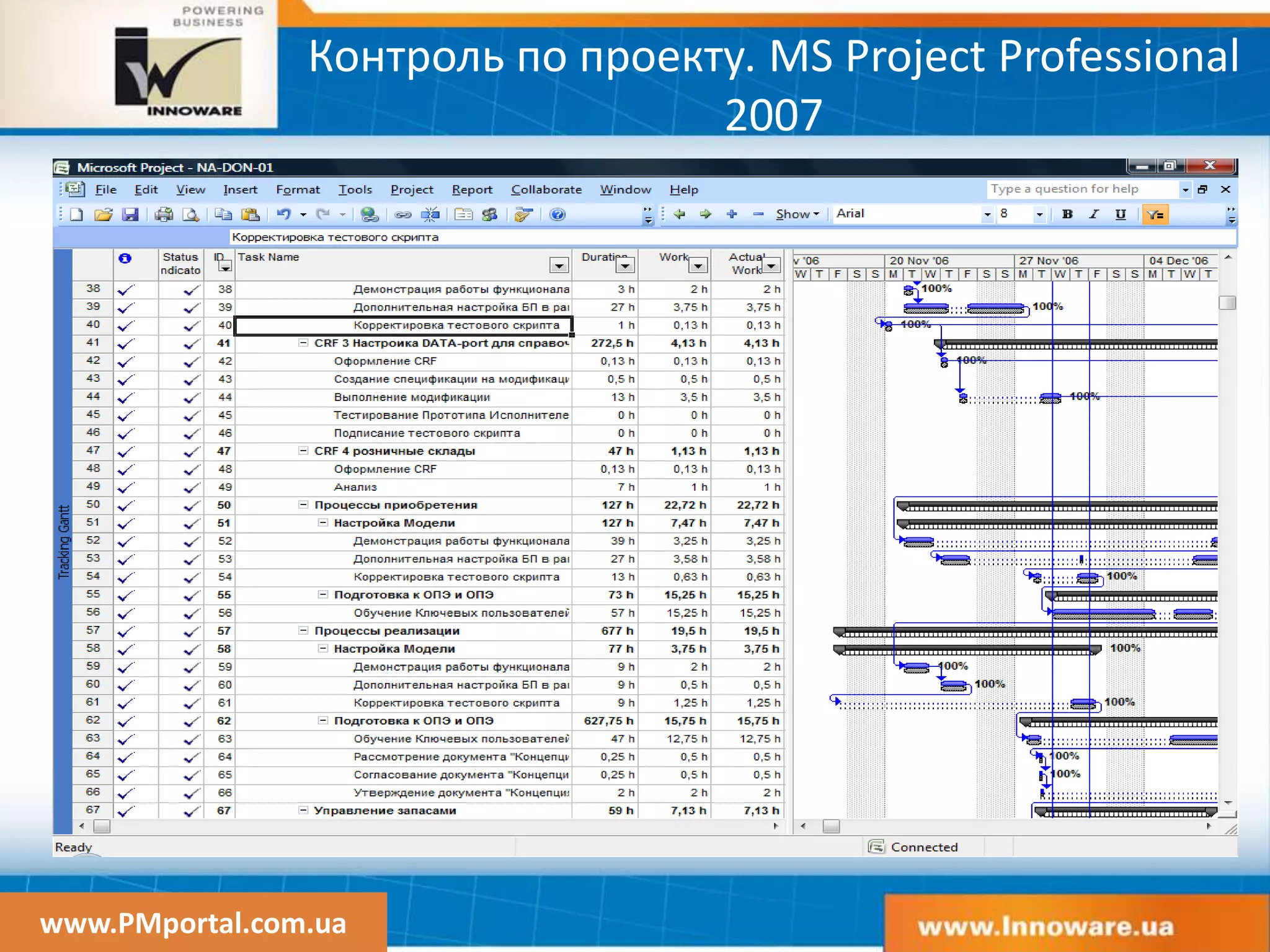Open an existing project file
Viewport: 1270px width, 952px height.
[104, 214]
